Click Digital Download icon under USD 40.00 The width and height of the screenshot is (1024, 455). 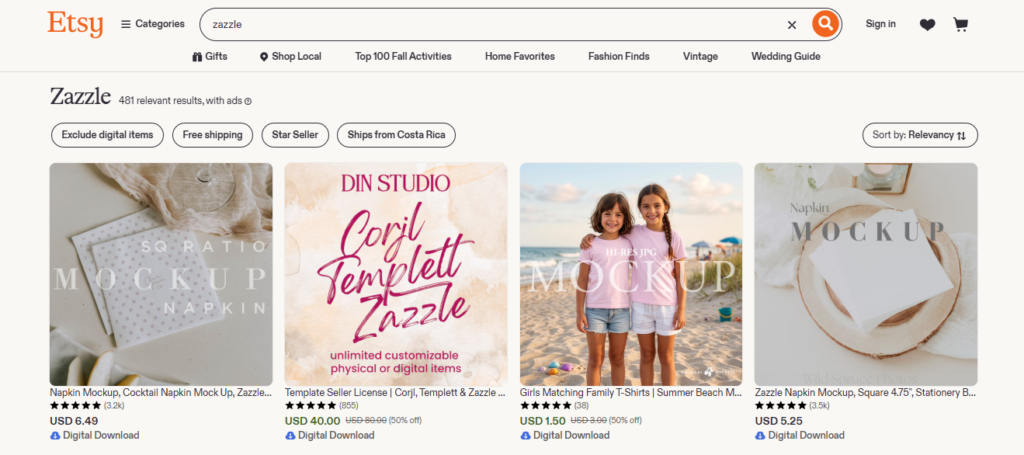[x=290, y=435]
